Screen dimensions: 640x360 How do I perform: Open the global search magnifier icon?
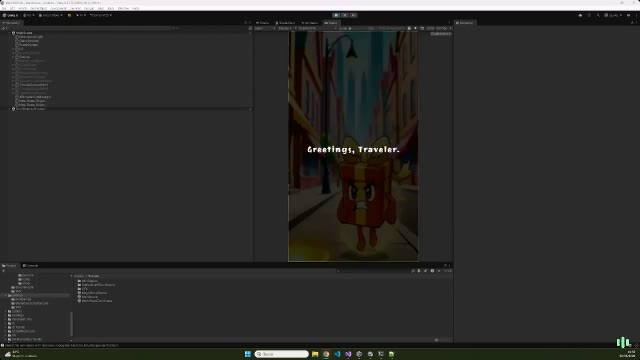pos(598,15)
